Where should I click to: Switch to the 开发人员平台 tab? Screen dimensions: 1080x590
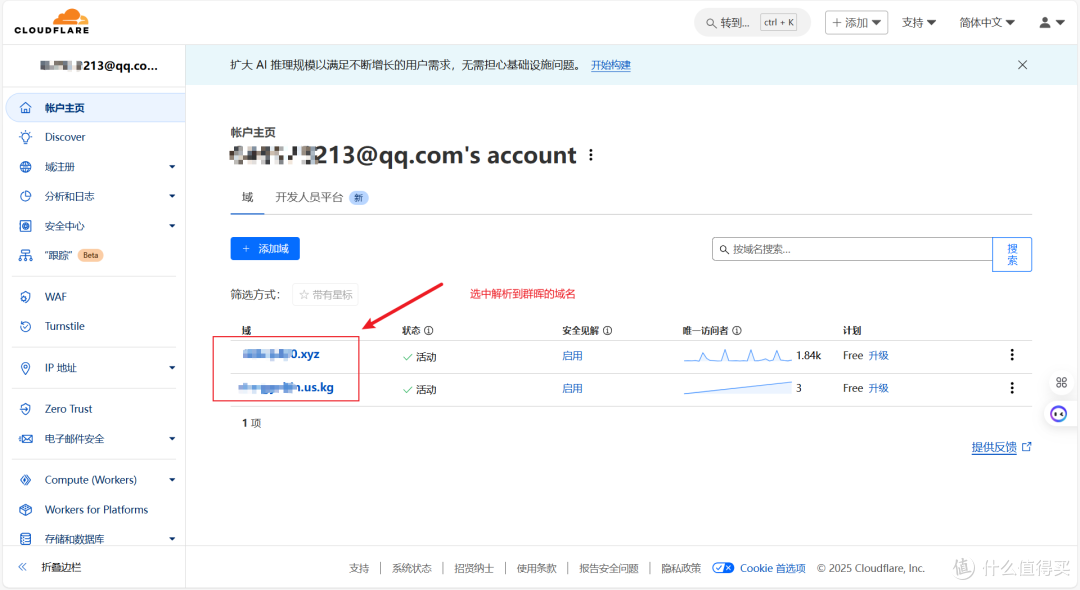[x=322, y=198]
